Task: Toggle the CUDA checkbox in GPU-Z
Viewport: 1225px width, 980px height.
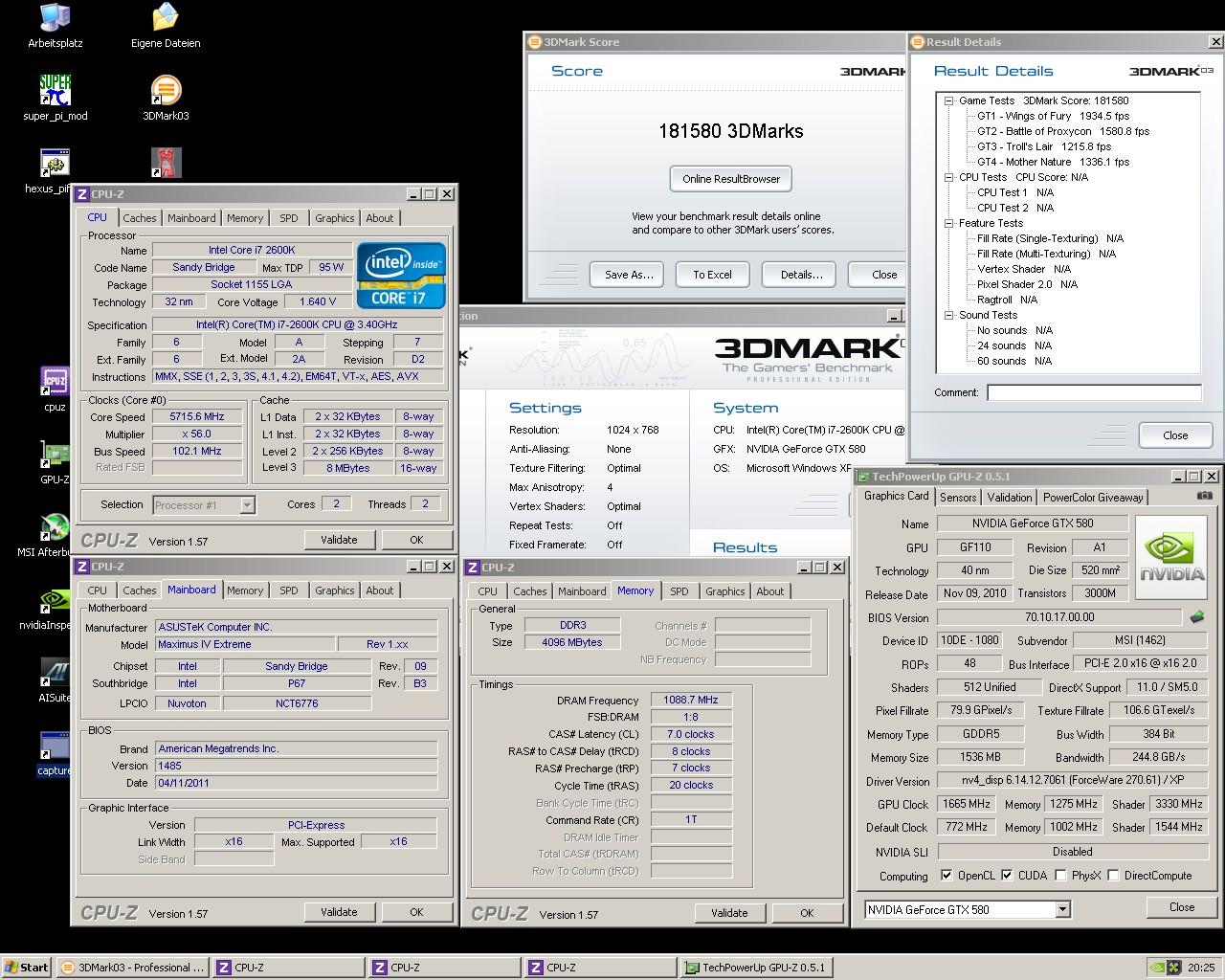Action: (1007, 876)
